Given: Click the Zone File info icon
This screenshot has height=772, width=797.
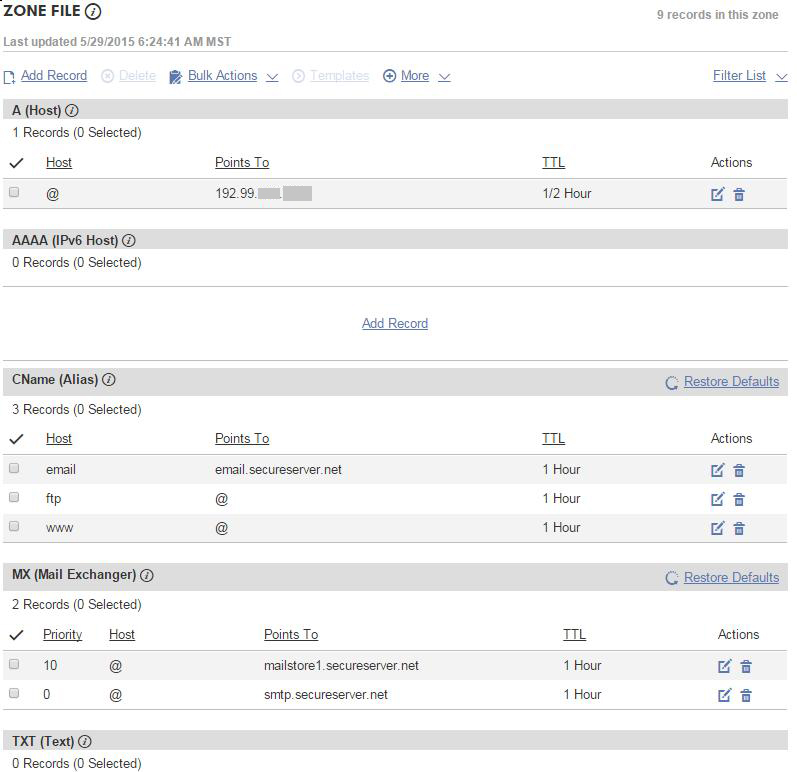Looking at the screenshot, I should click(x=93, y=12).
